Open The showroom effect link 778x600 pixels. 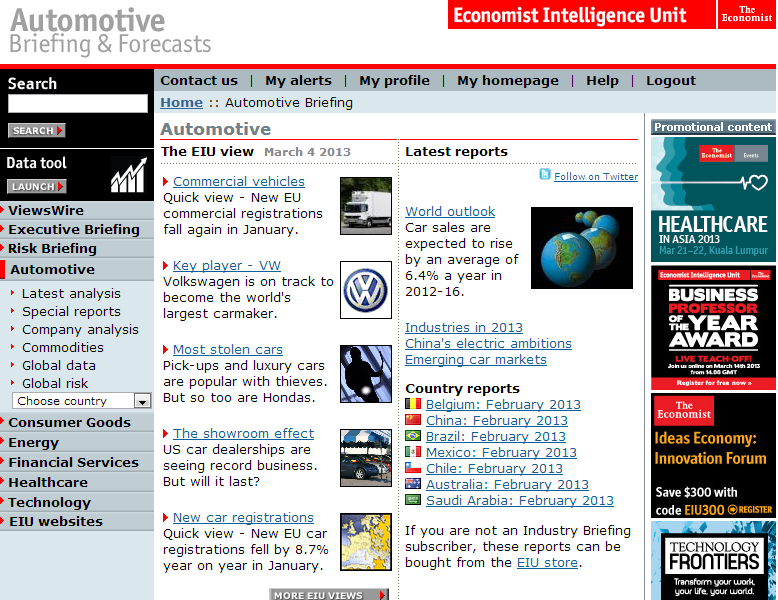pyautogui.click(x=244, y=433)
